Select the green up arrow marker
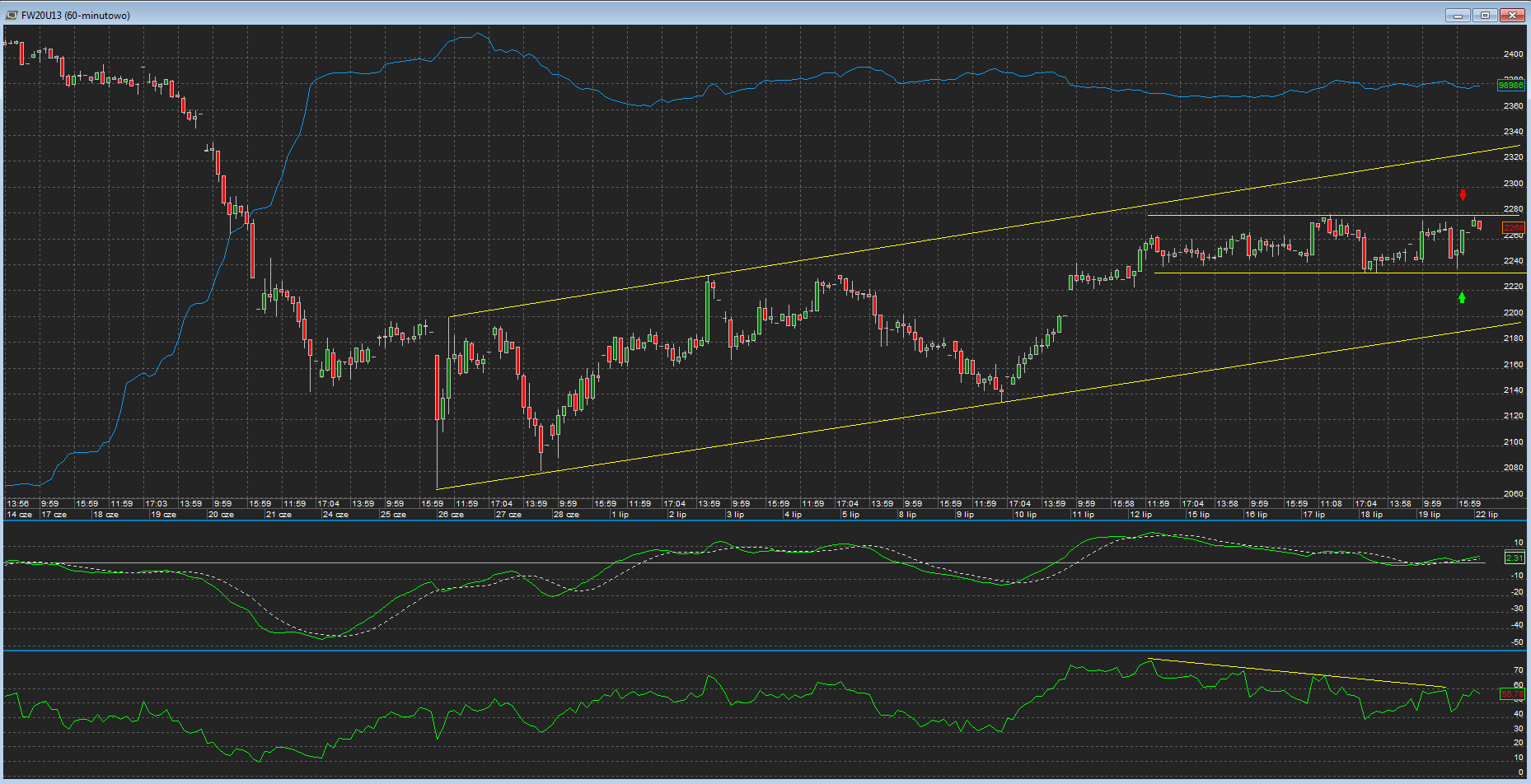Viewport: 1531px width, 784px height. (x=1462, y=297)
